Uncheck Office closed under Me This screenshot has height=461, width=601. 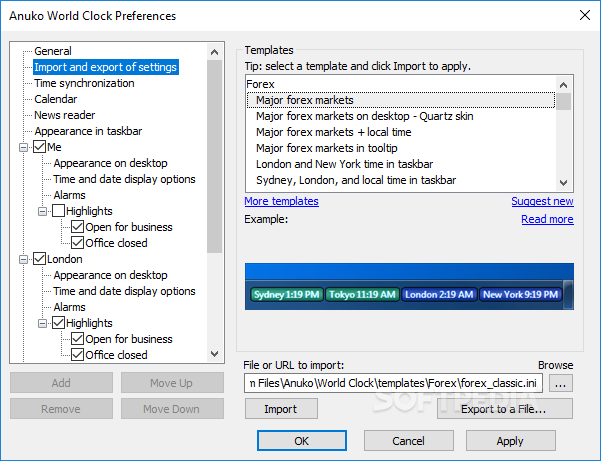[x=77, y=243]
